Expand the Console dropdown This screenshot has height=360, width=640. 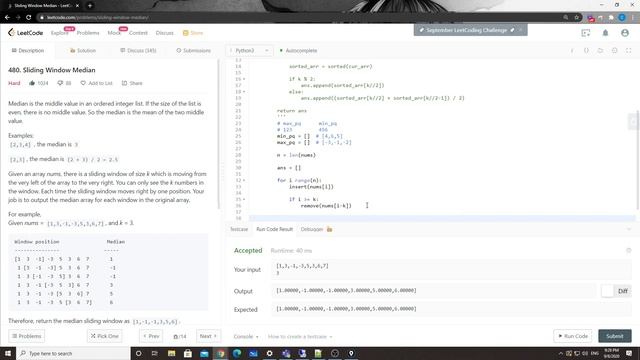[x=246, y=337]
